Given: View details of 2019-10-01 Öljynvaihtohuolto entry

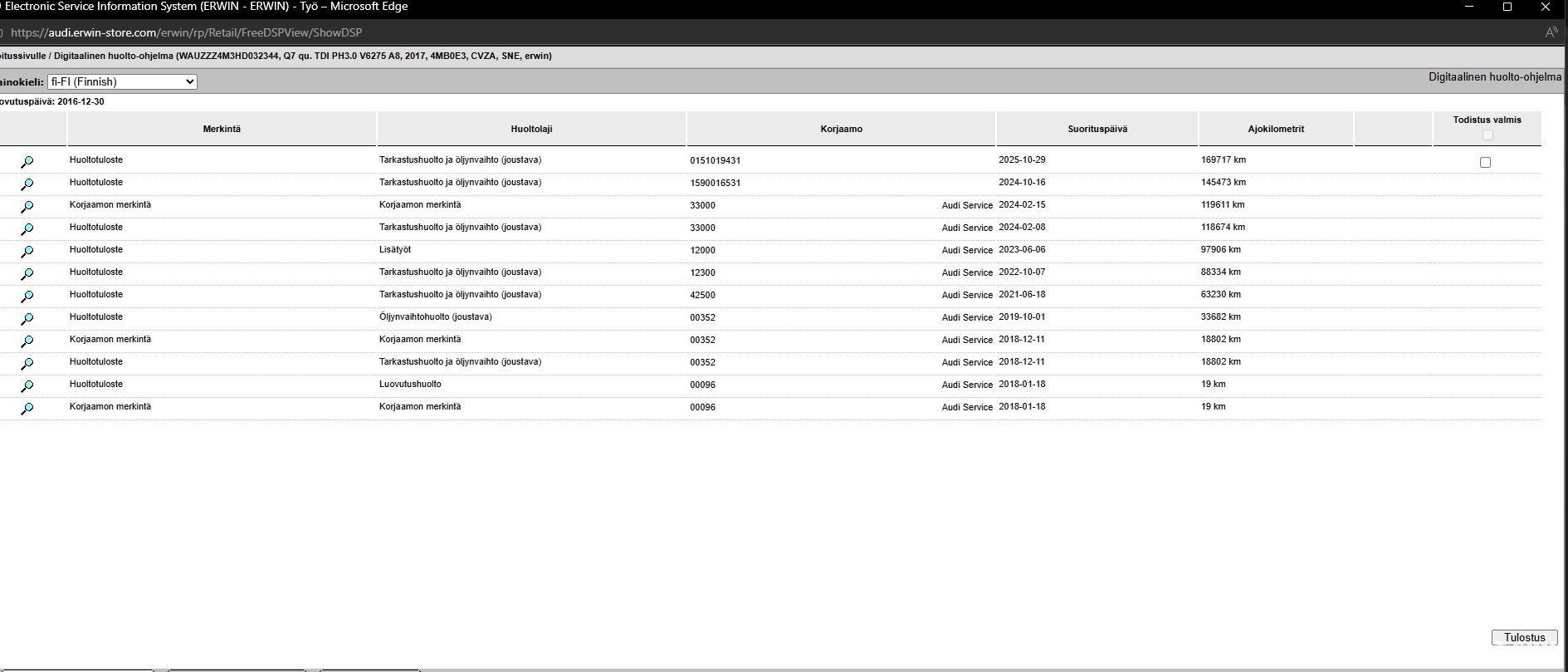Looking at the screenshot, I should (27, 319).
